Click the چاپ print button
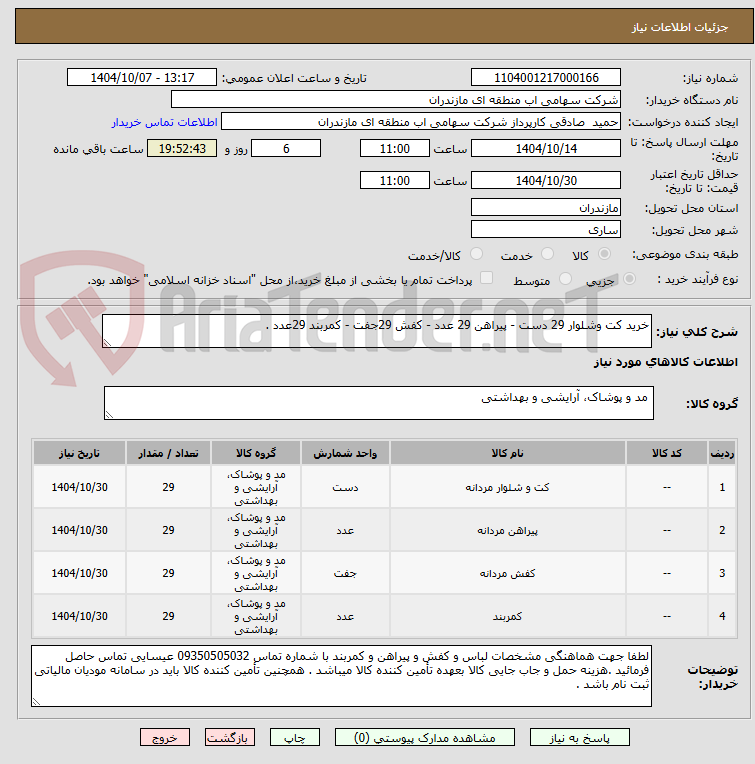This screenshot has height=764, width=755. (x=295, y=738)
